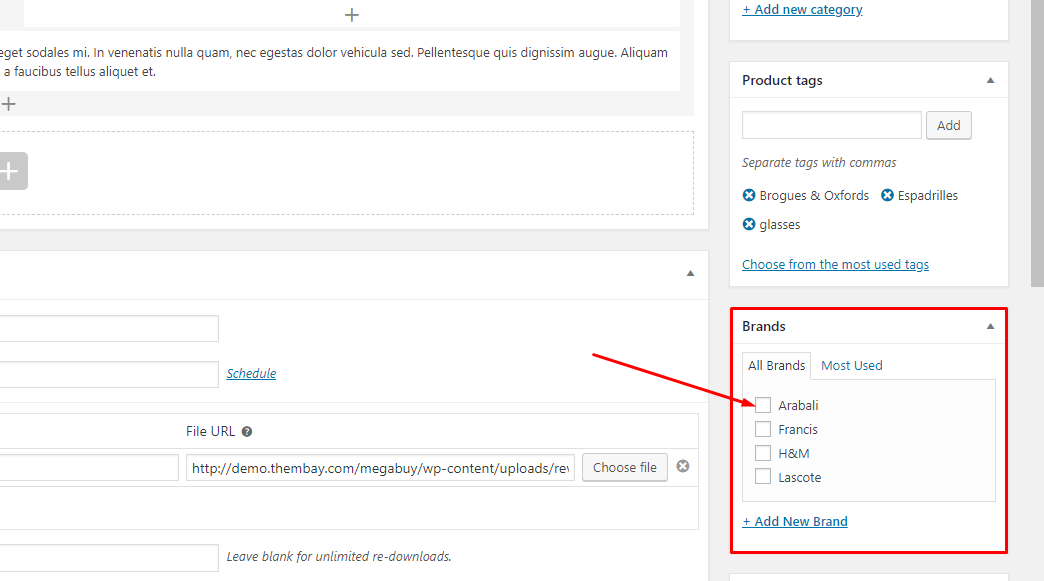Click the H&M brand label
Viewport: 1044px width, 581px height.
point(794,453)
